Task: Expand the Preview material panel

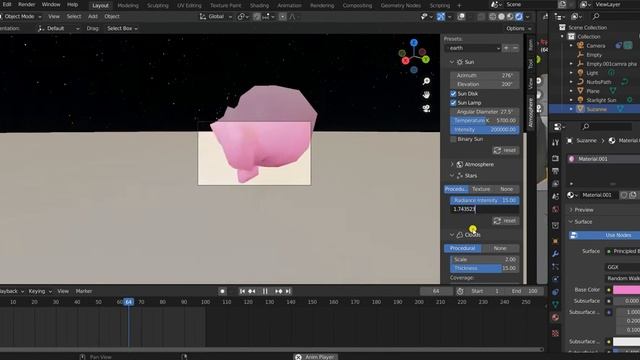Action: [584, 210]
